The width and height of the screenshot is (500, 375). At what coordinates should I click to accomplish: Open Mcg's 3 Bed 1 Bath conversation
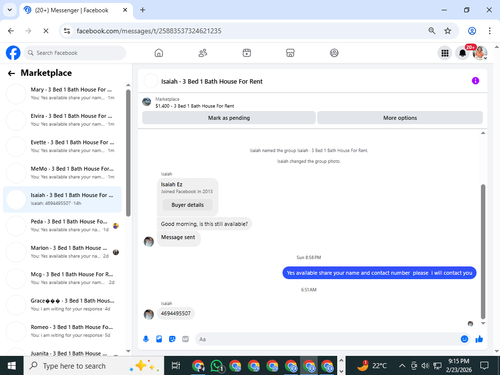(62, 278)
